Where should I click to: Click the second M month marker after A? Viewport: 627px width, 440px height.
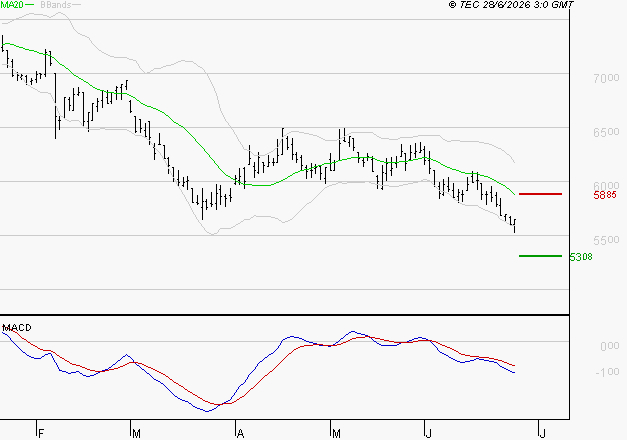click(x=336, y=434)
